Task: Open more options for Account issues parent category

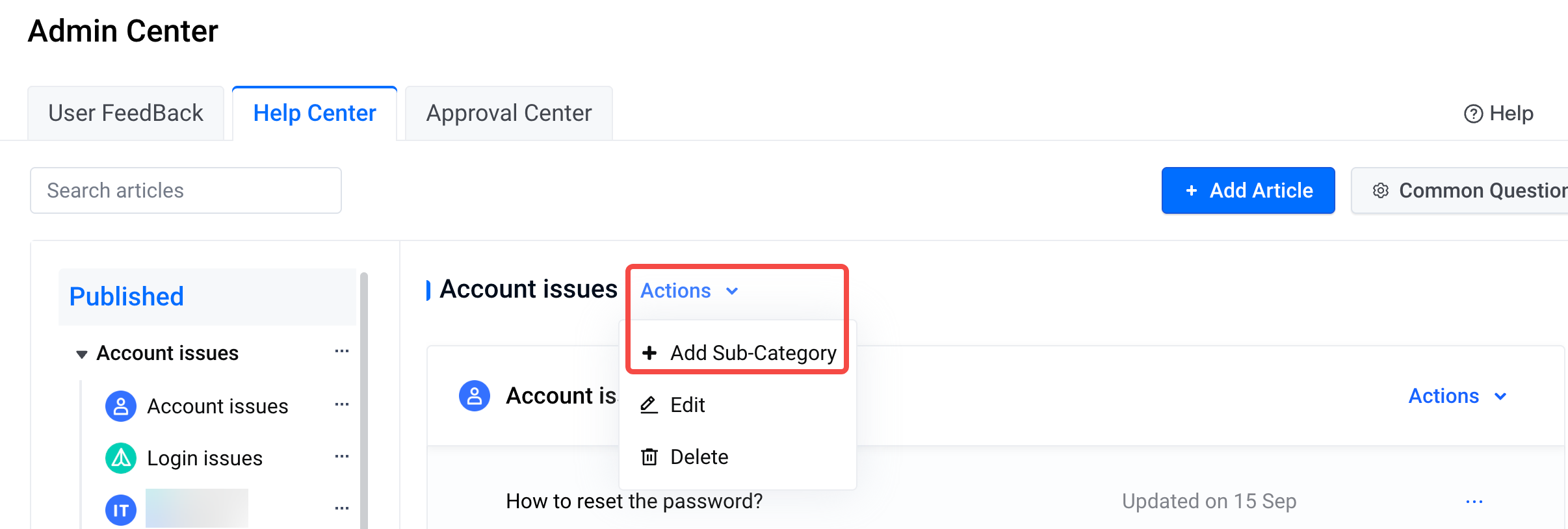Action: [342, 352]
